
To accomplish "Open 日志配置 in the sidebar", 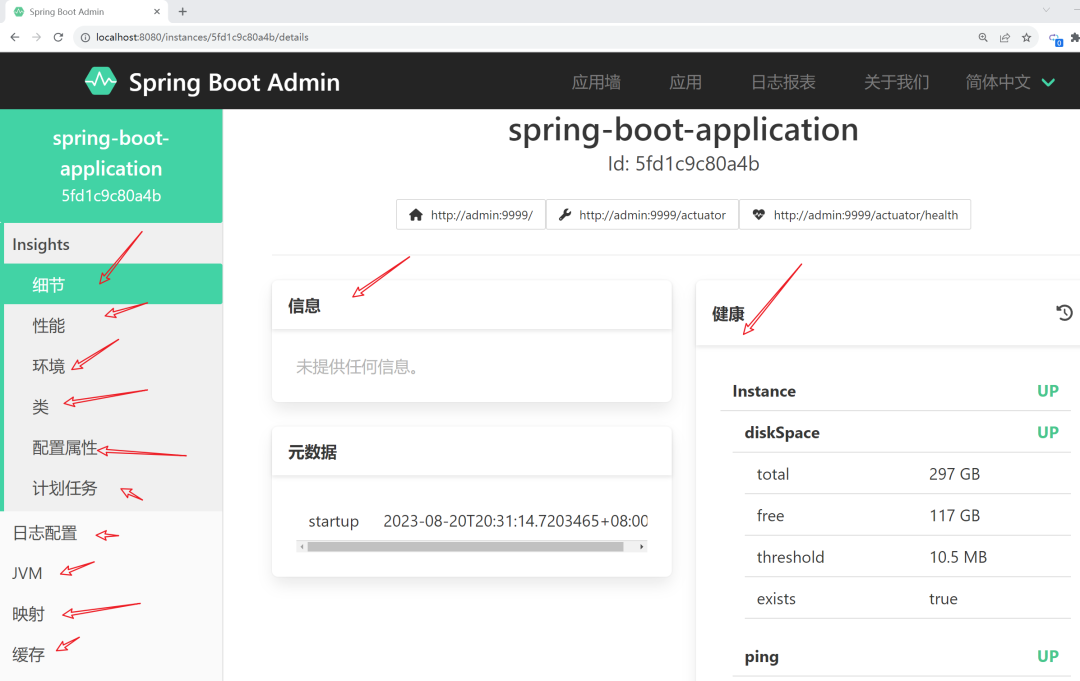I will pos(112,533).
